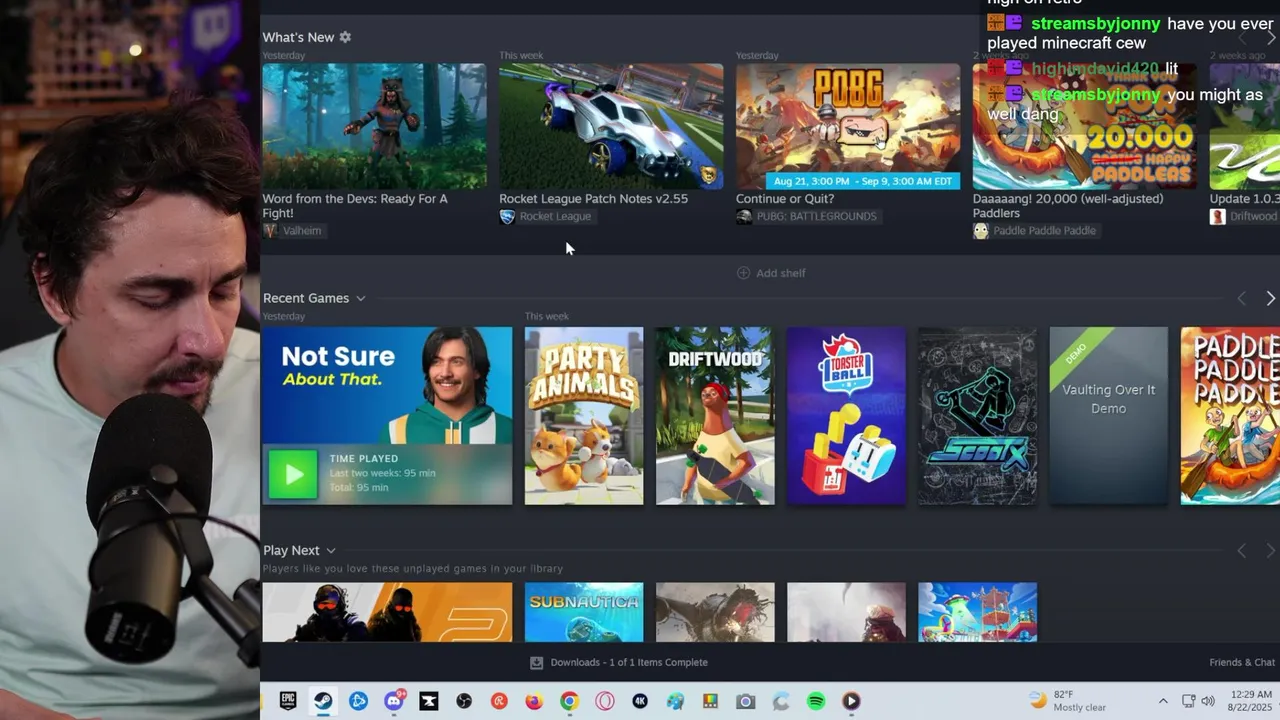The width and height of the screenshot is (1280, 720).
Task: Open Word from the Devs news headline
Action: point(355,206)
